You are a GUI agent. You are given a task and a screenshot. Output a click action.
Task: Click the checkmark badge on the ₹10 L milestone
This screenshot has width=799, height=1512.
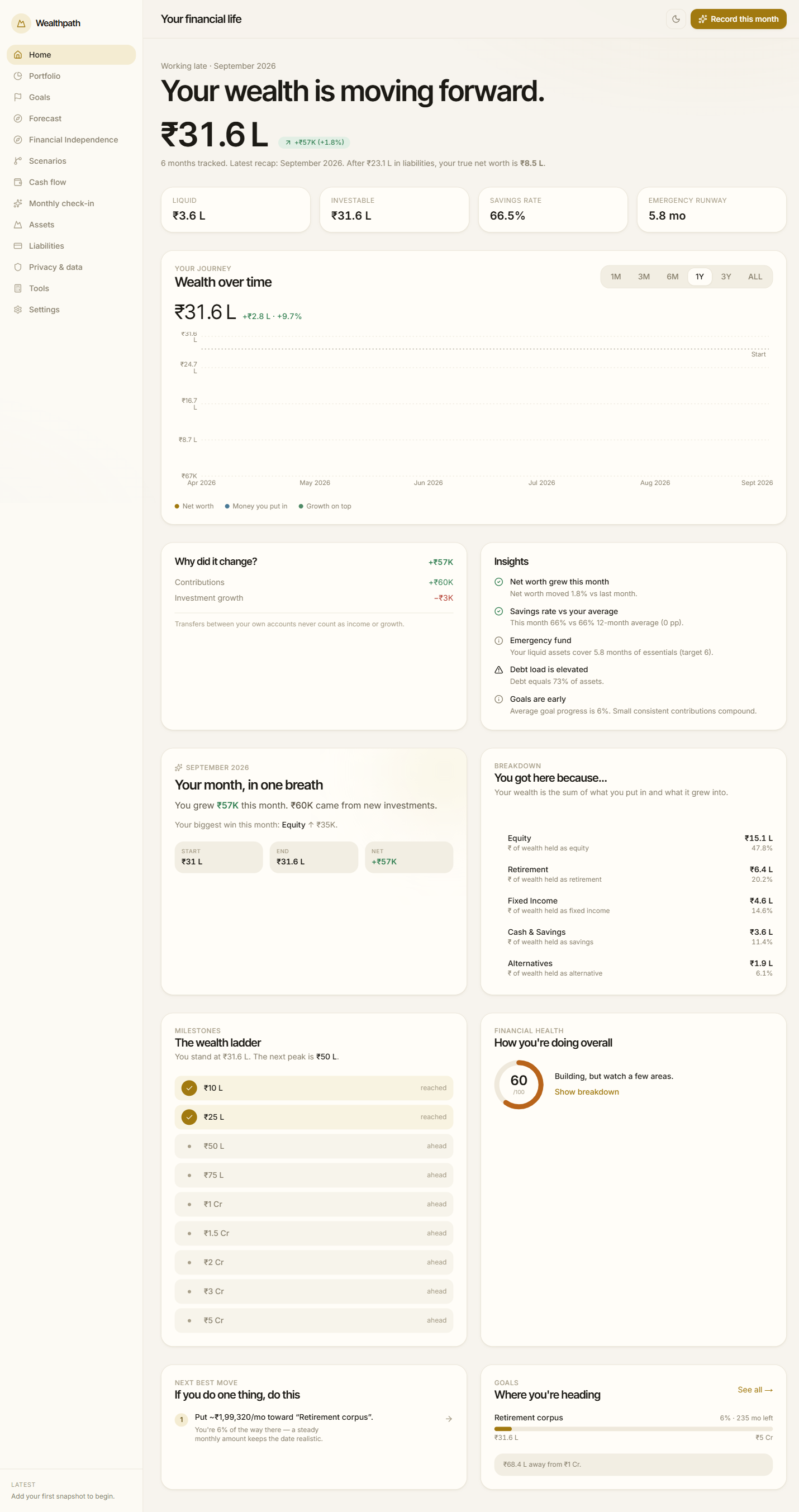189,1088
